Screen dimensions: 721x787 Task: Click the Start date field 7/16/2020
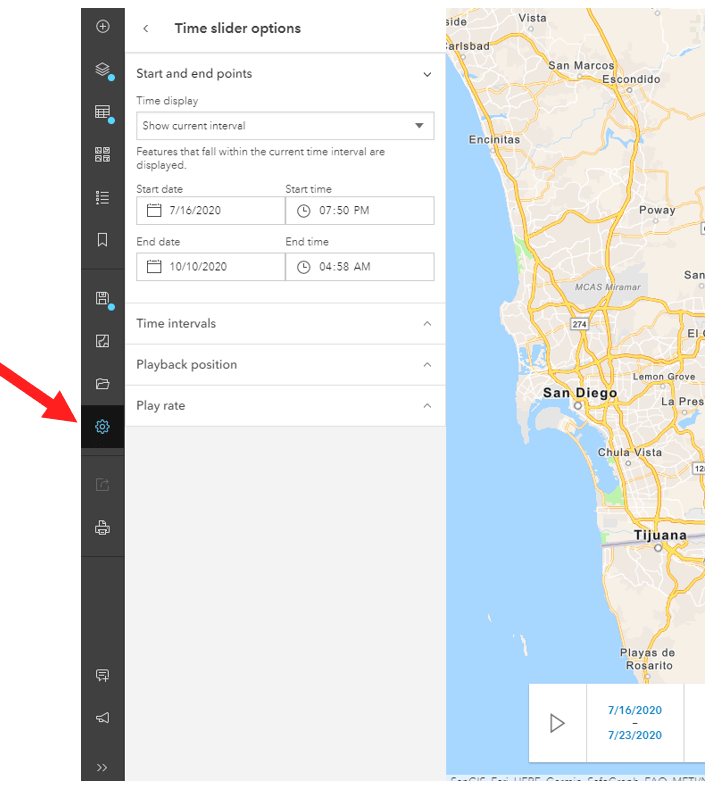[x=211, y=210]
